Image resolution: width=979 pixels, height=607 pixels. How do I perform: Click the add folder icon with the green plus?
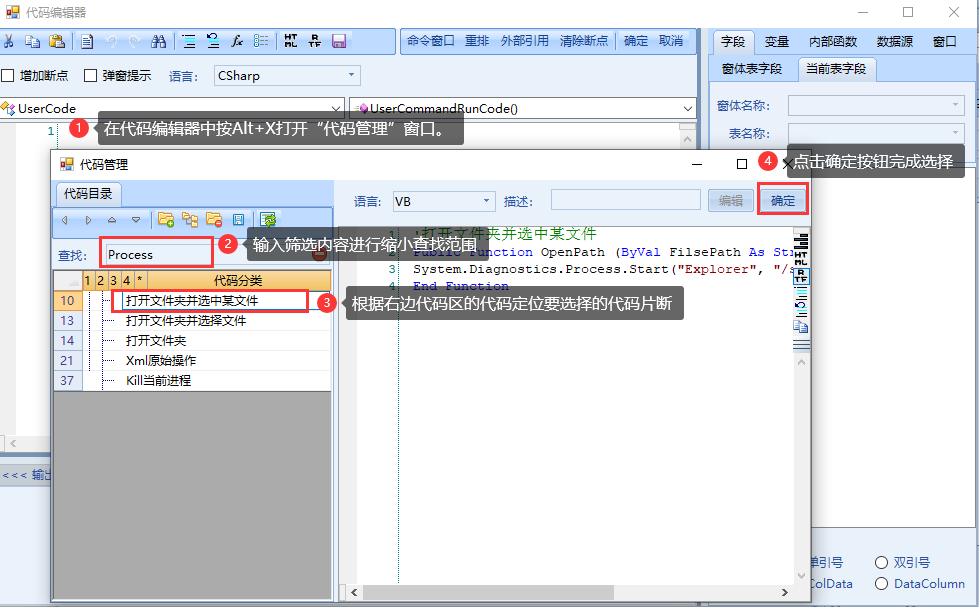pos(165,219)
